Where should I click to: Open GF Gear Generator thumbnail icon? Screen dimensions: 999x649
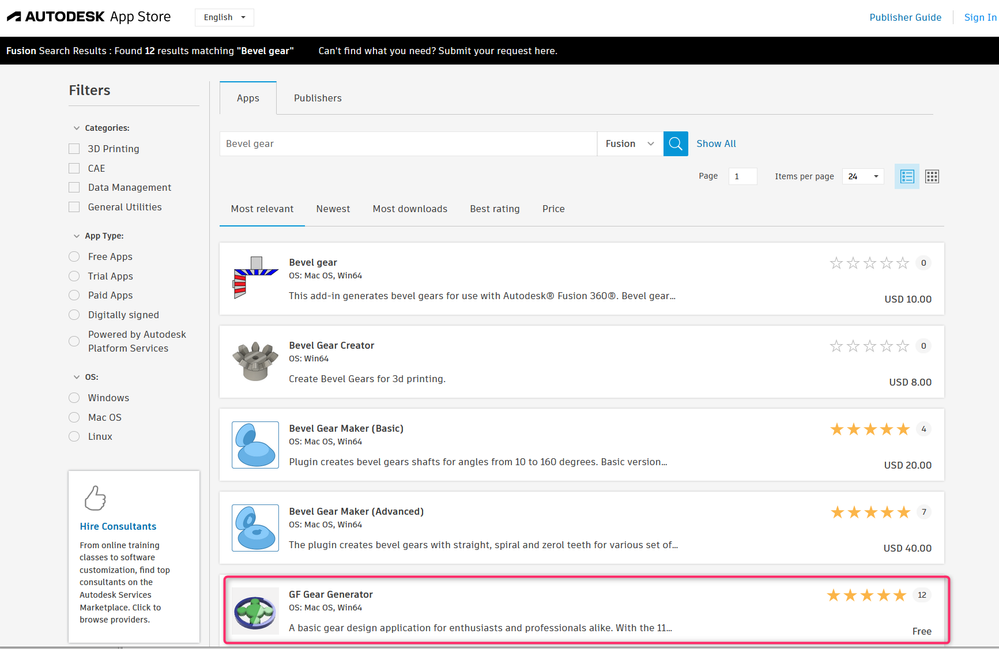pos(255,611)
